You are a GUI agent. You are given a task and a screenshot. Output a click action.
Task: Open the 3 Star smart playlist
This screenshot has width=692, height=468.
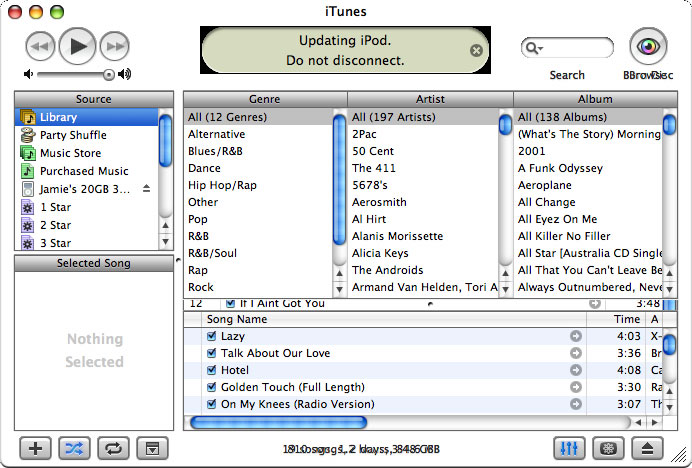tap(86, 243)
